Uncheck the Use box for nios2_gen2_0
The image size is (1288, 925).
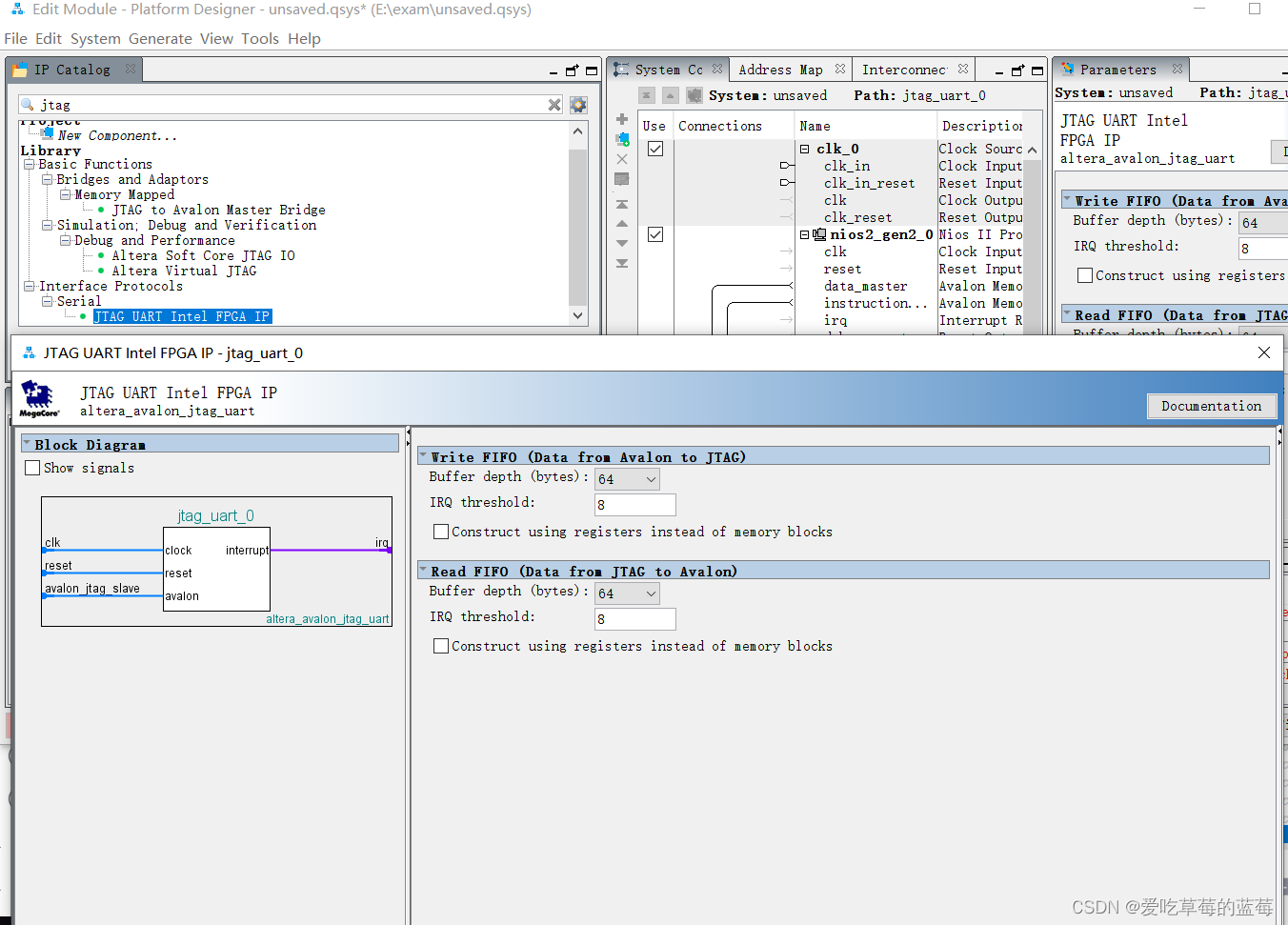(655, 234)
